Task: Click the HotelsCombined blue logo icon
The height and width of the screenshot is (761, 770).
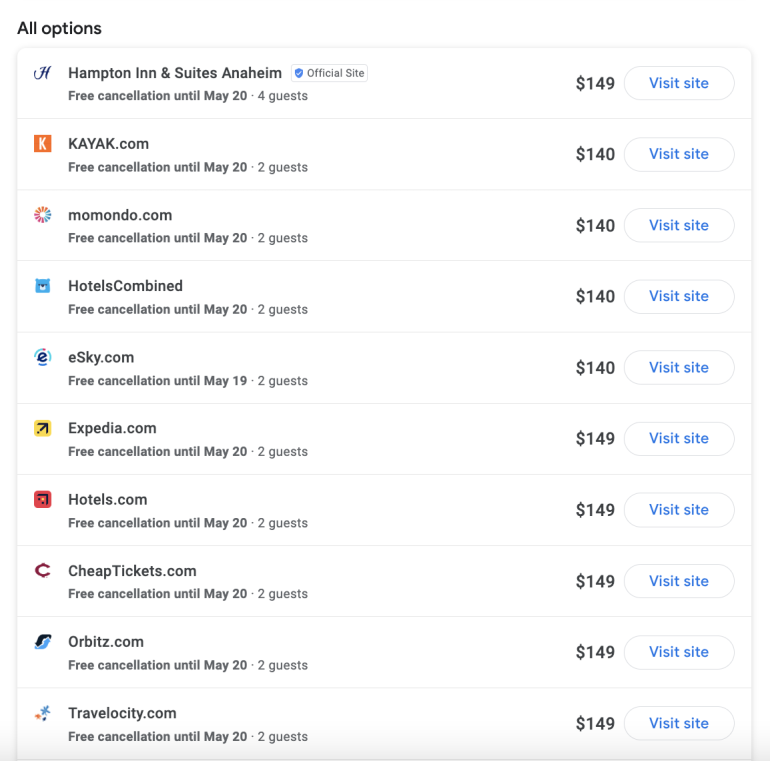Action: tap(42, 286)
